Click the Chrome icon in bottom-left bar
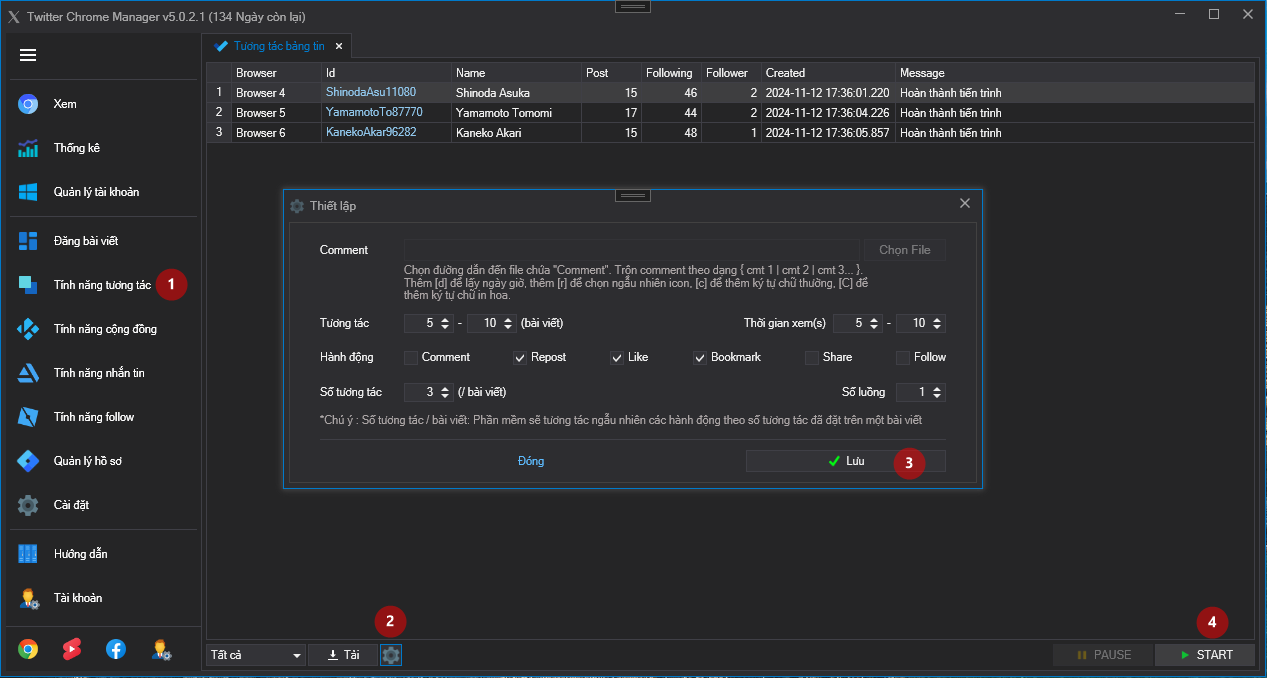Image resolution: width=1267 pixels, height=678 pixels. [x=28, y=649]
